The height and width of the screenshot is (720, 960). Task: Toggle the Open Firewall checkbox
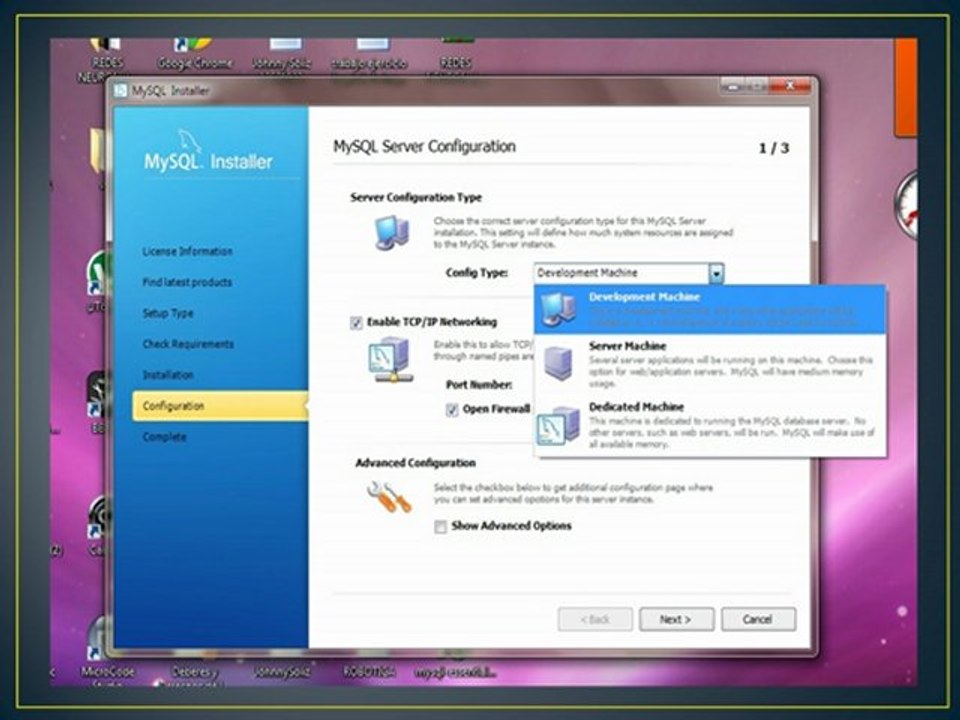coord(452,410)
